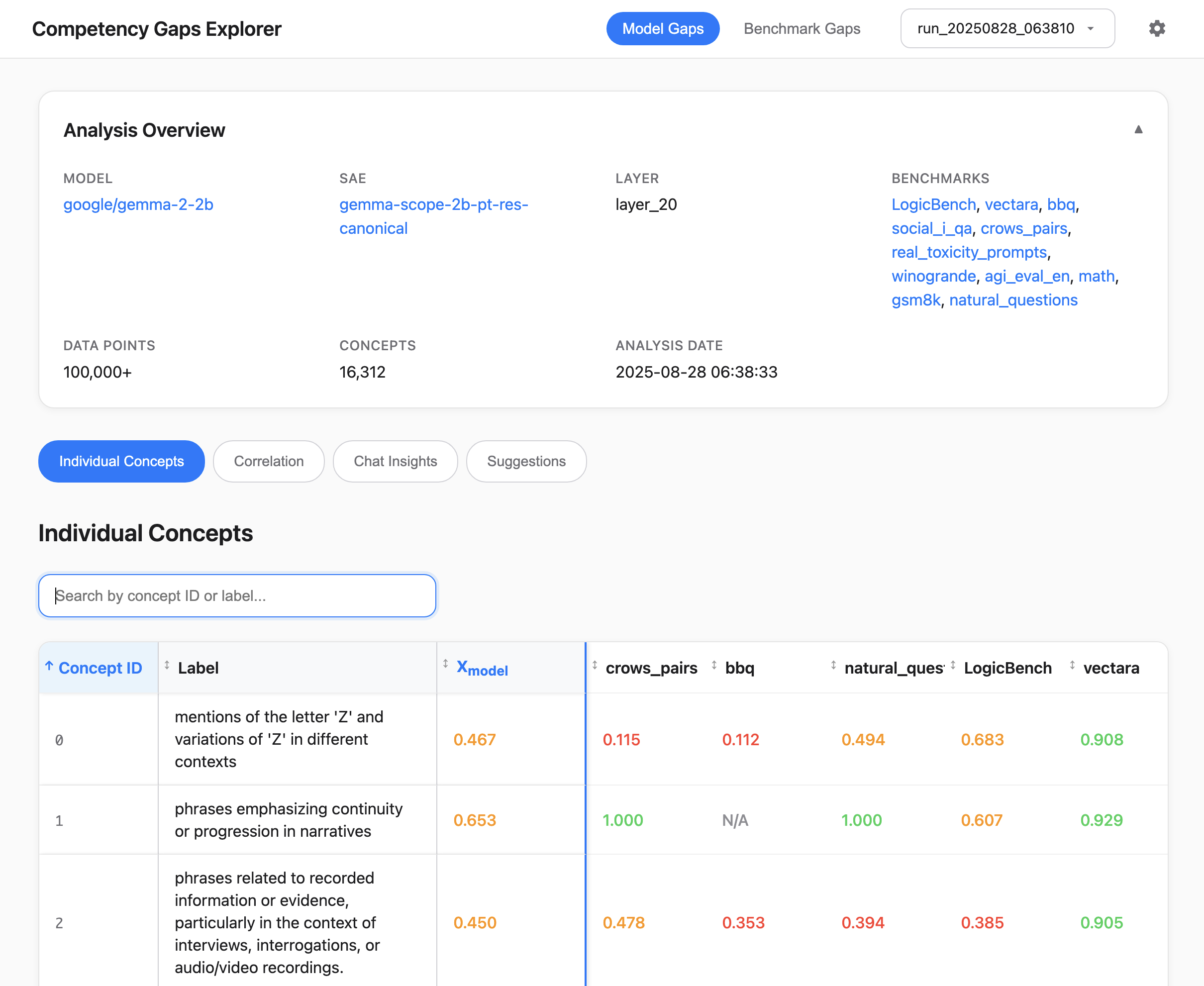Select the Individual Concepts tab
The height and width of the screenshot is (986, 1204).
pos(121,461)
